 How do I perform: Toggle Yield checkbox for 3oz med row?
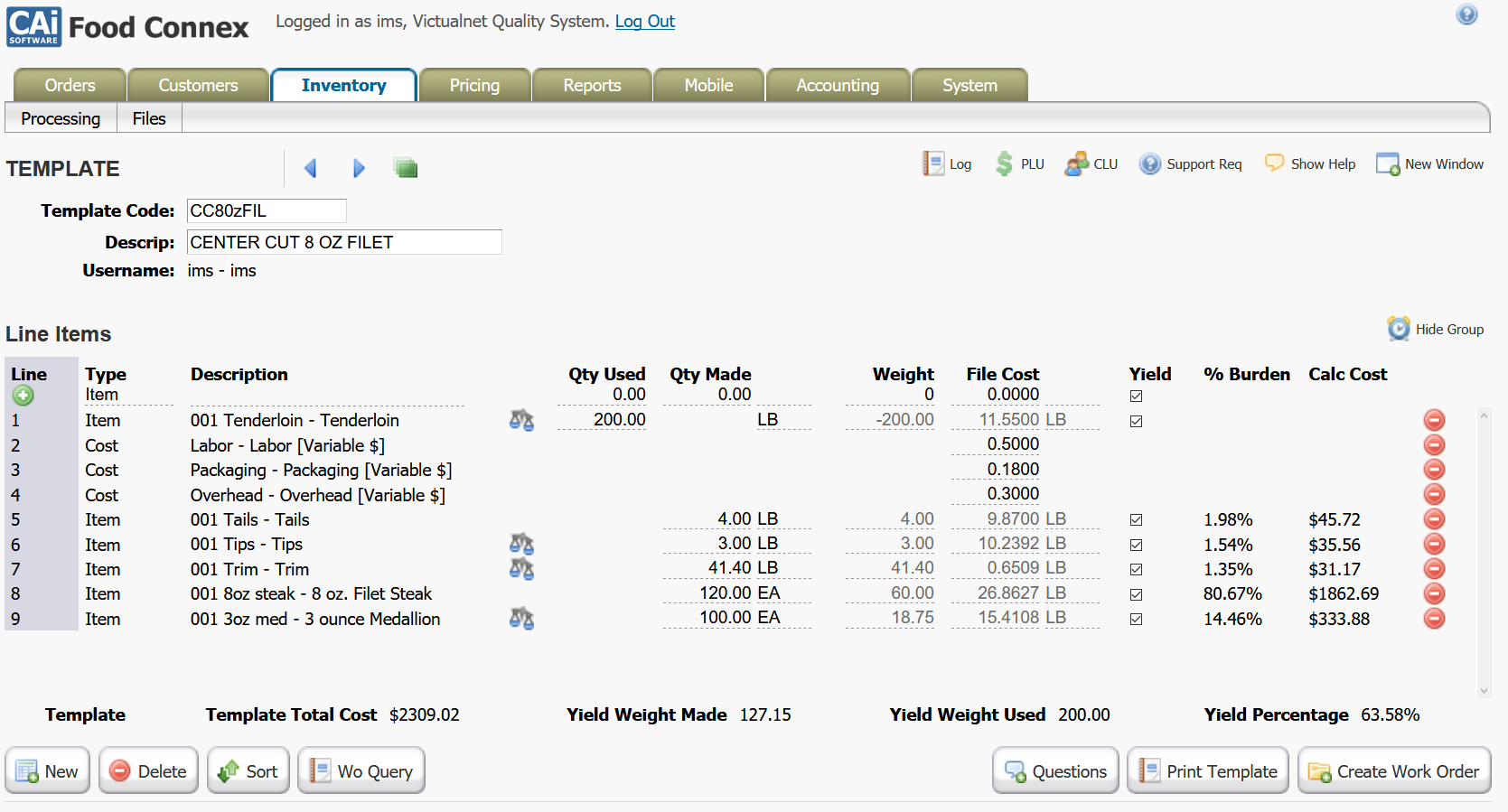[1136, 619]
